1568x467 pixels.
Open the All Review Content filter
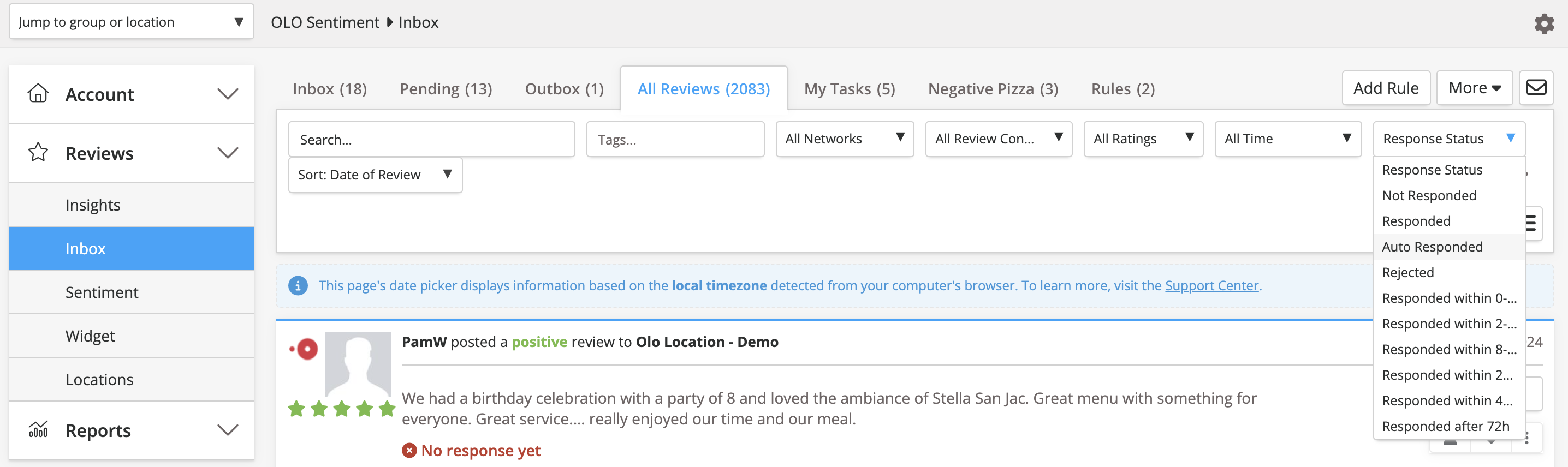pyautogui.click(x=998, y=139)
